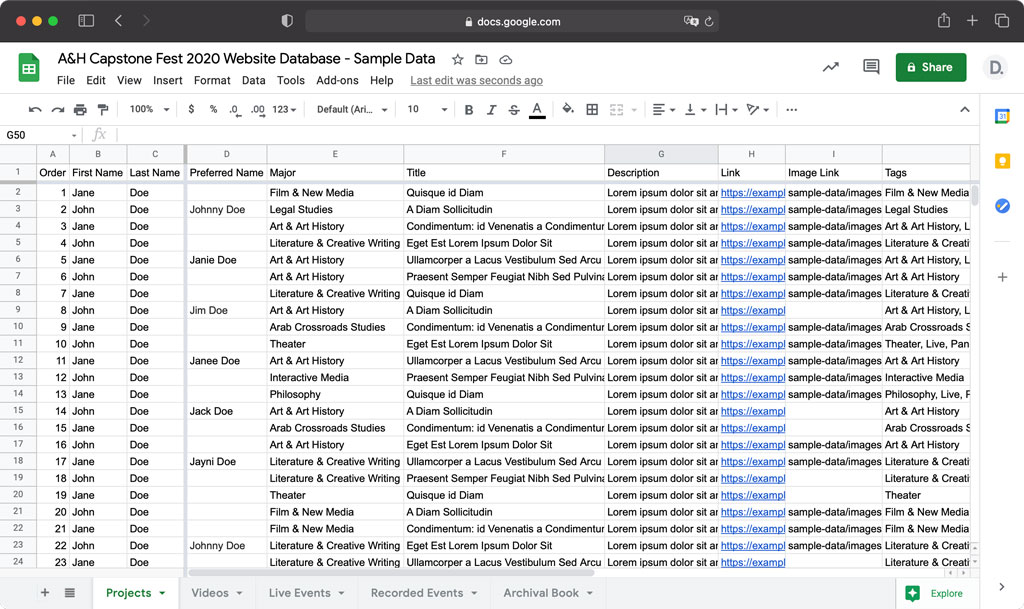The width and height of the screenshot is (1024, 609).
Task: Select the Paint format tool
Action: pyautogui.click(x=102, y=109)
